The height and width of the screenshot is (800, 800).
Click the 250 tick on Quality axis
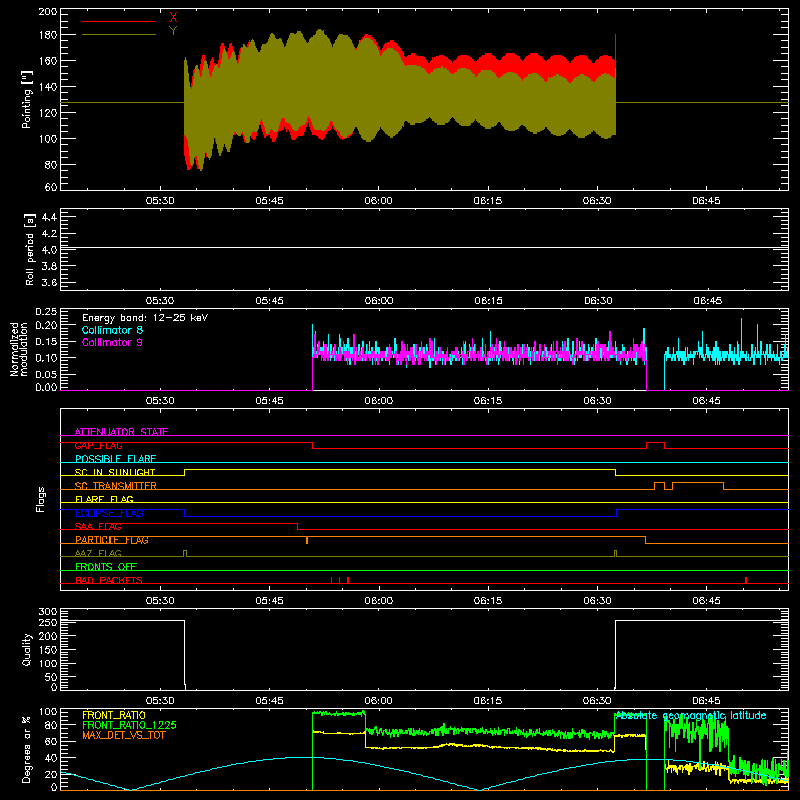coord(47,622)
